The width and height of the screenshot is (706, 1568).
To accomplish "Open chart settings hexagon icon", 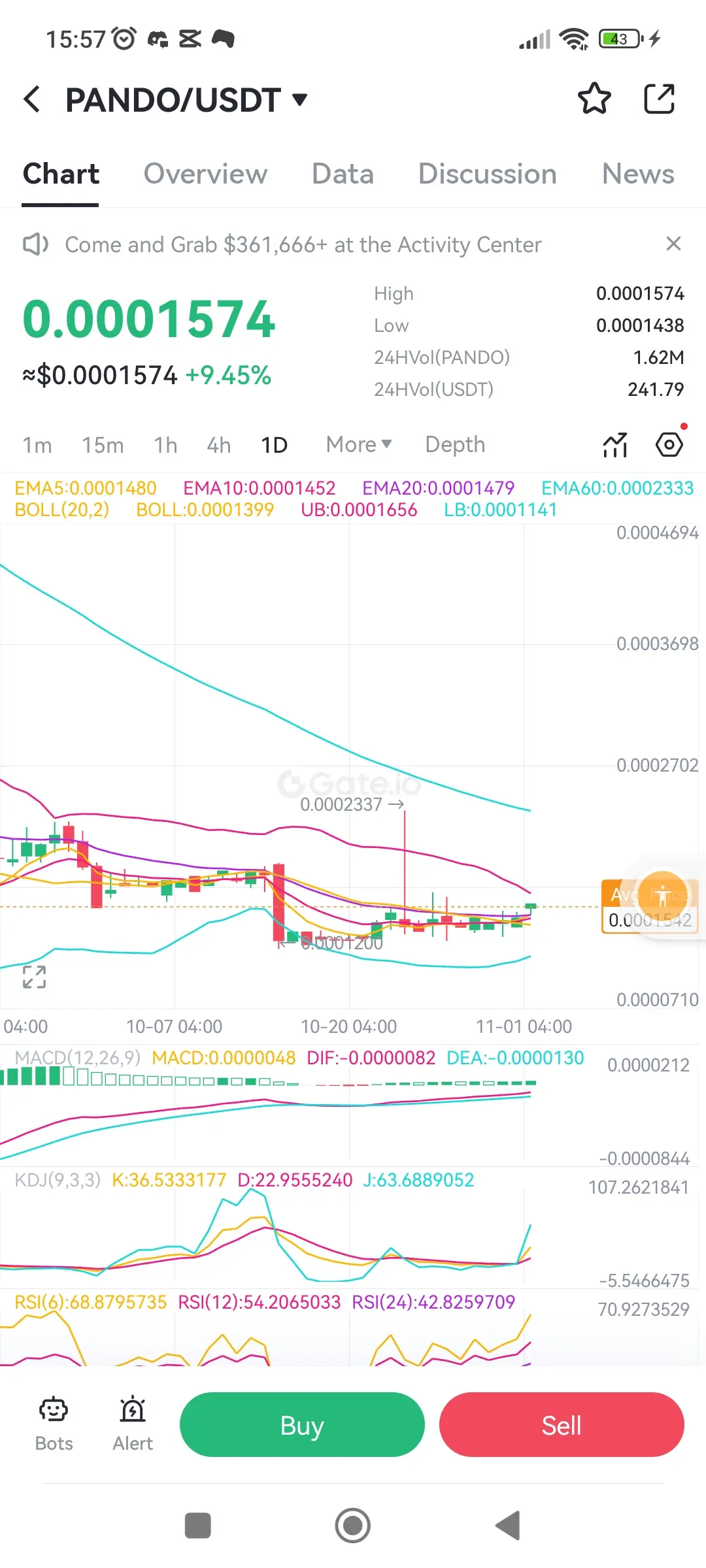I will pyautogui.click(x=669, y=445).
